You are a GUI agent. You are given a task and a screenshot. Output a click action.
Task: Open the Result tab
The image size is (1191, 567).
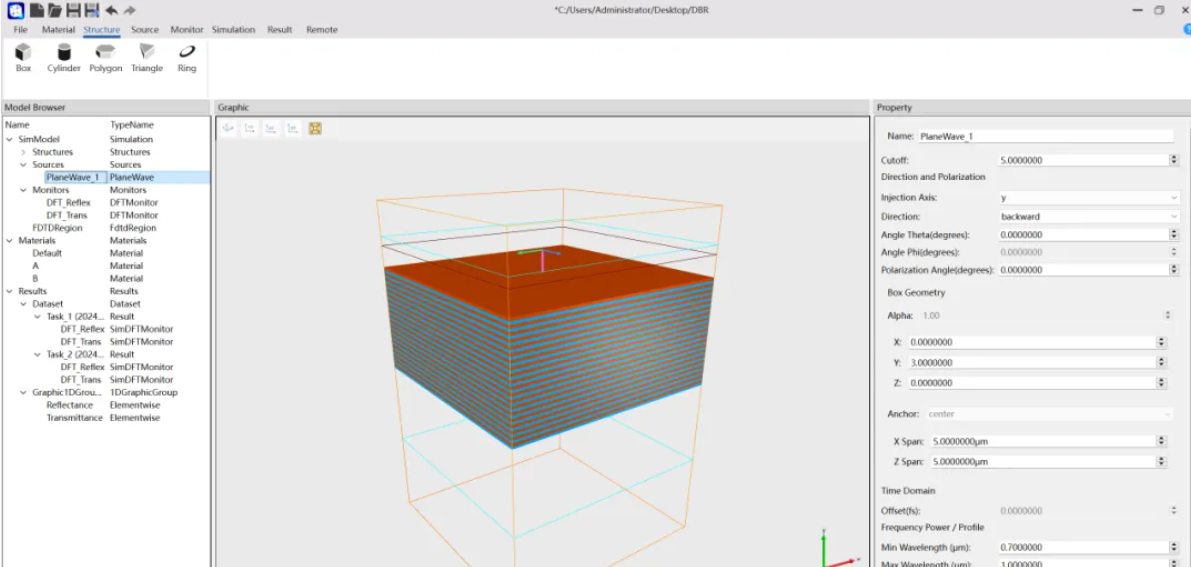tap(280, 30)
